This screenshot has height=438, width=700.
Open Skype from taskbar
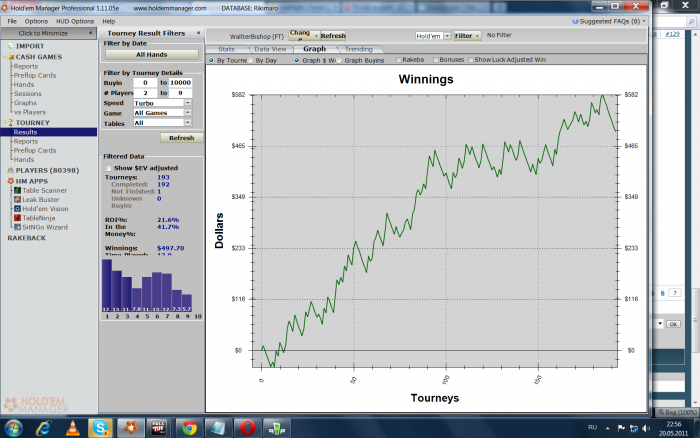pos(100,428)
